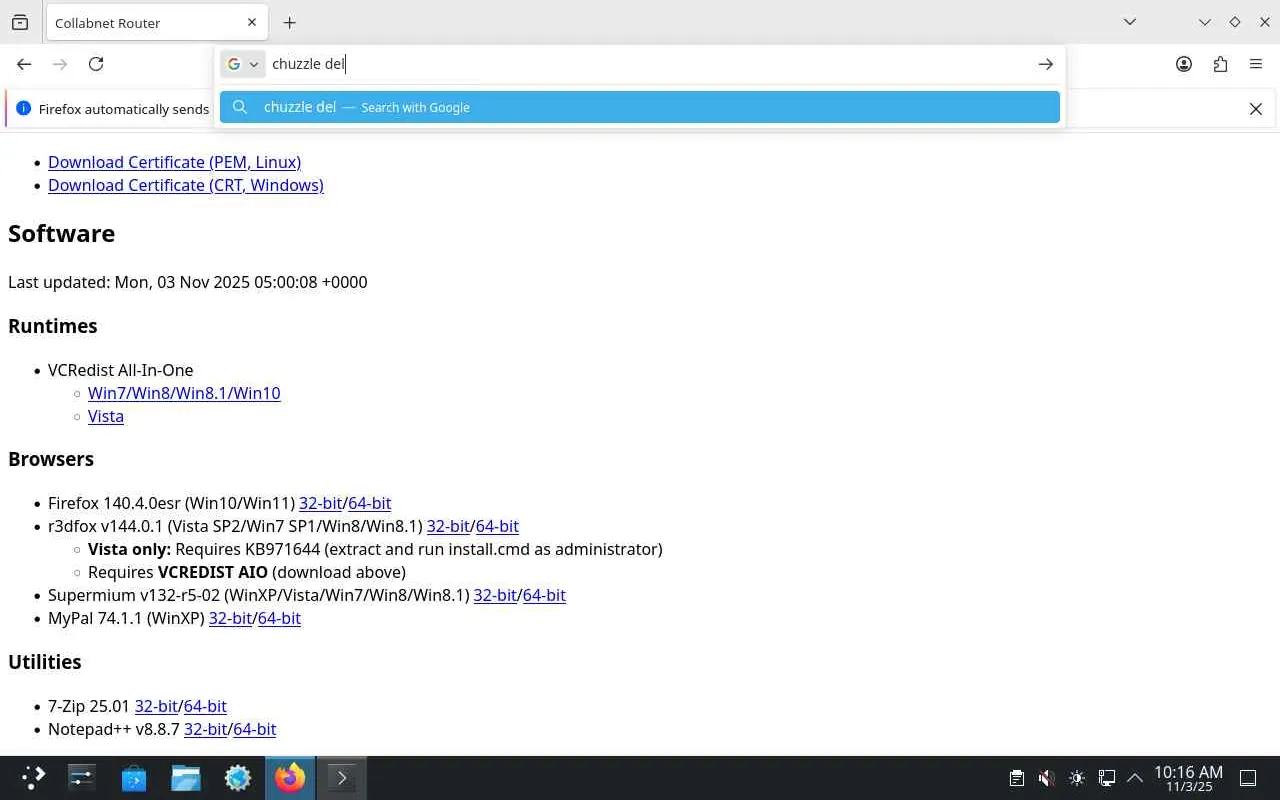
Task: Open the VCRedist Vista link
Action: click(x=106, y=416)
